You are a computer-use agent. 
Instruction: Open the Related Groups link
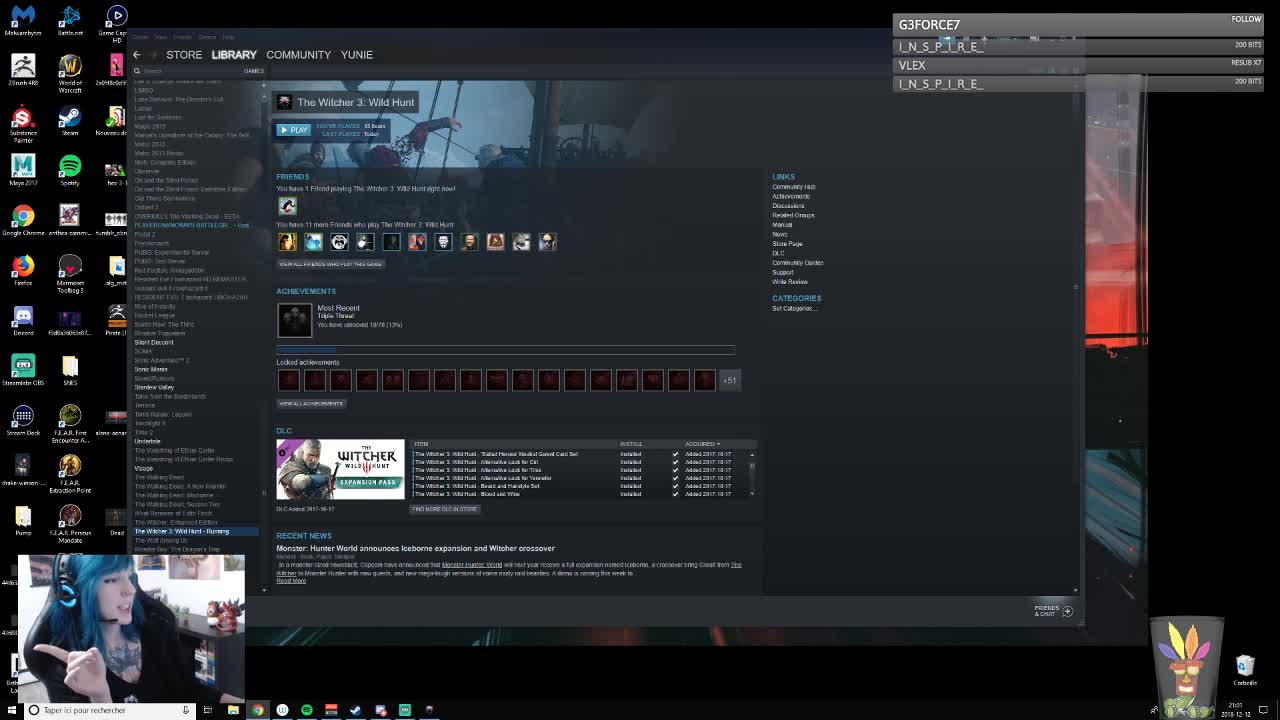[x=793, y=216]
